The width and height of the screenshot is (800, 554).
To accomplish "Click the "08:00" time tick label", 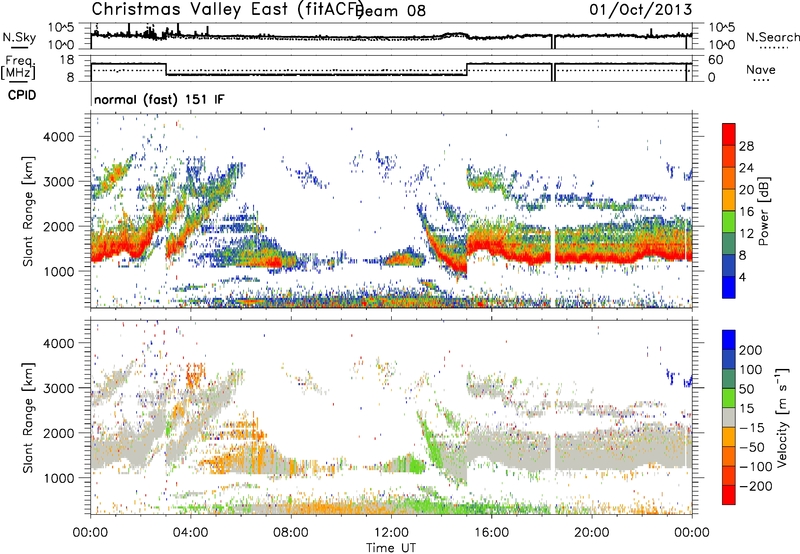I will [291, 533].
